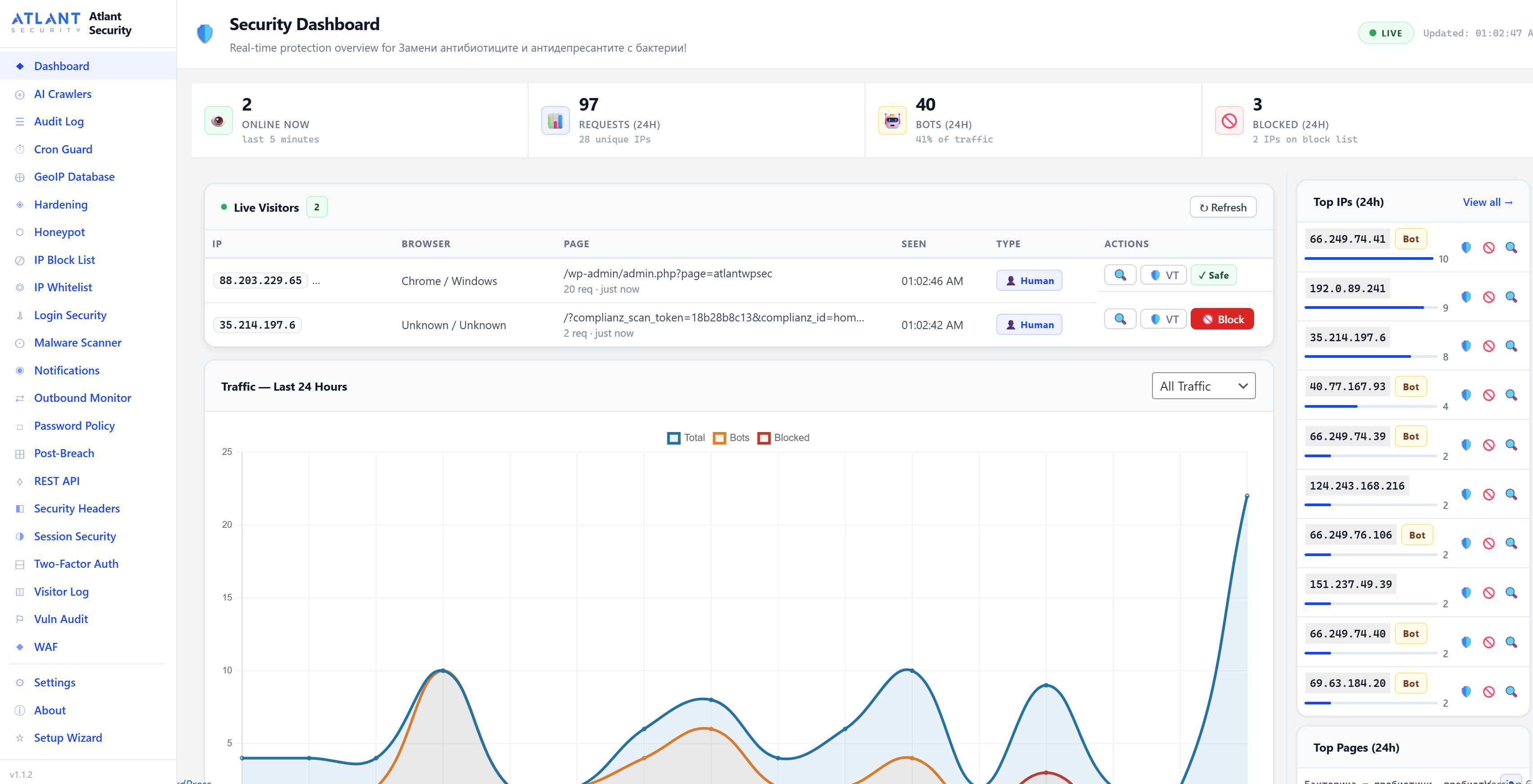Expand the All Traffic dropdown
1533x784 pixels.
click(1203, 386)
